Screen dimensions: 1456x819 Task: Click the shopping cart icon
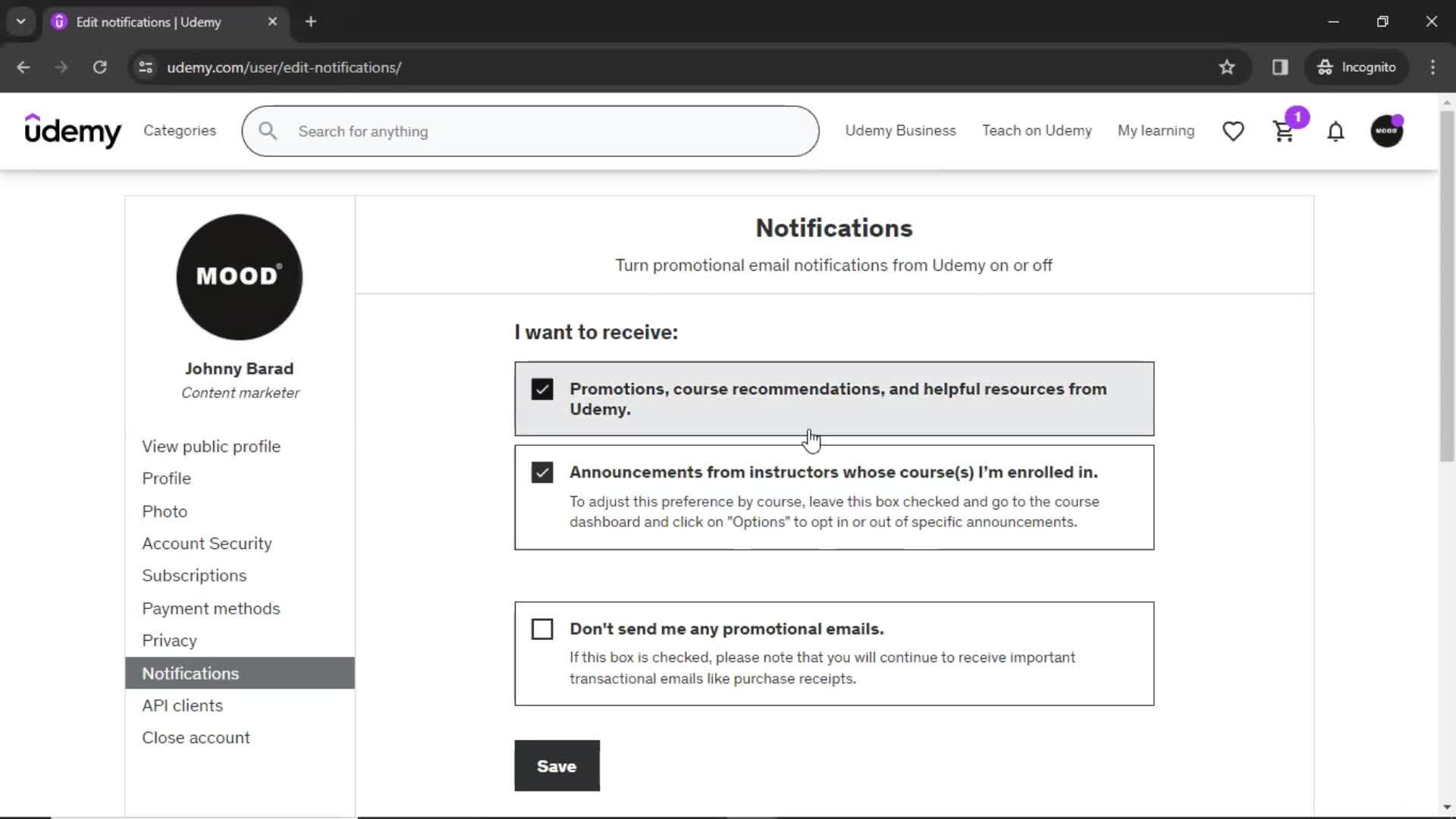1285,131
